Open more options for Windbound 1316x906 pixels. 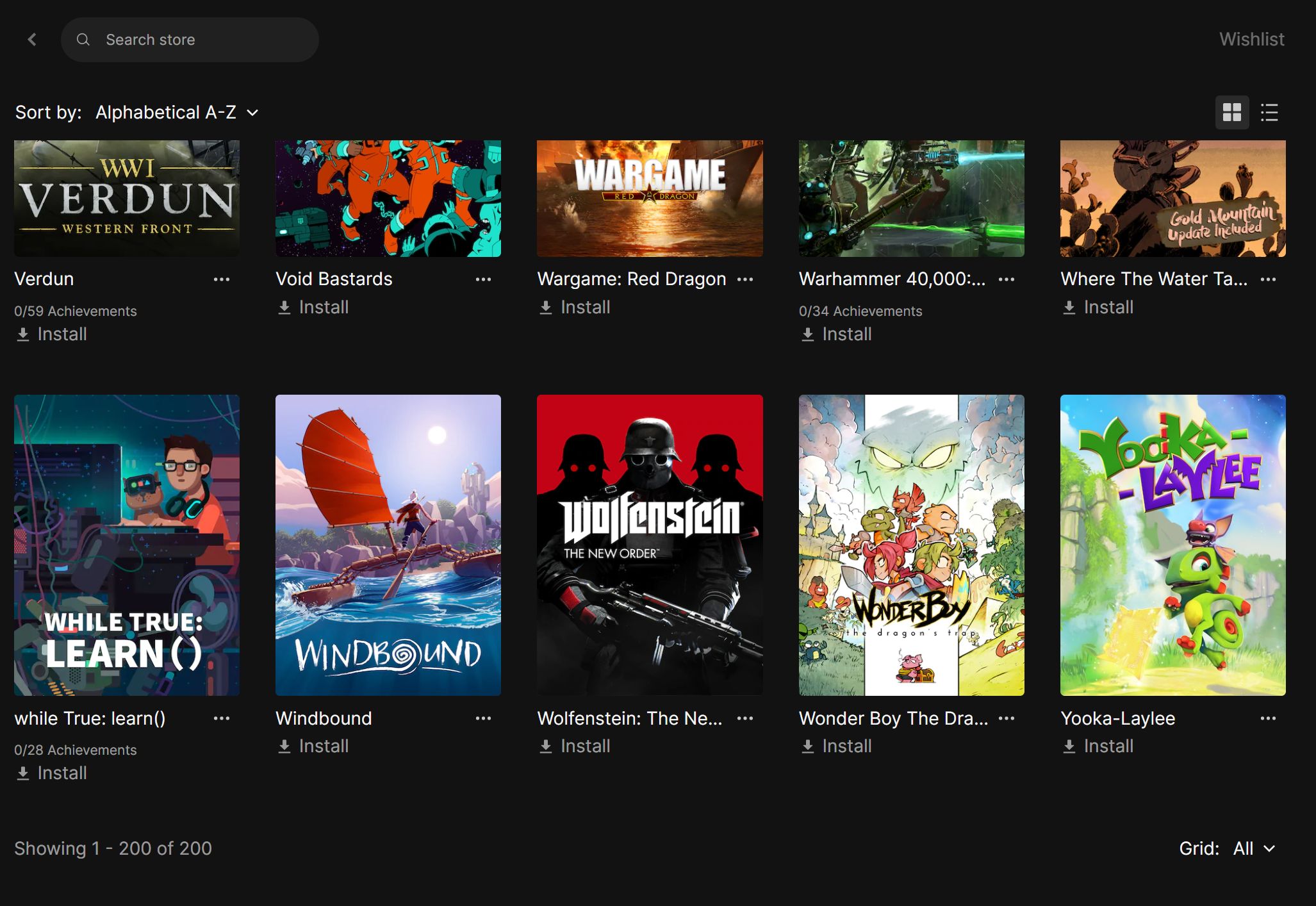click(483, 718)
